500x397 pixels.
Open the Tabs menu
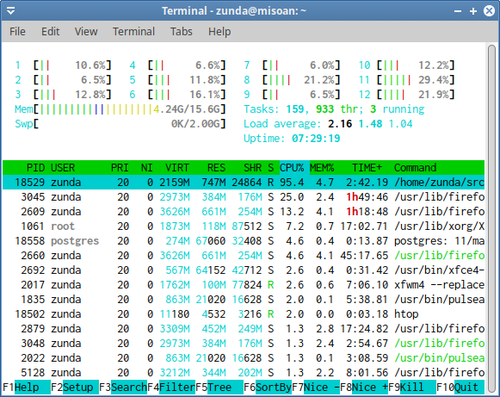(181, 32)
